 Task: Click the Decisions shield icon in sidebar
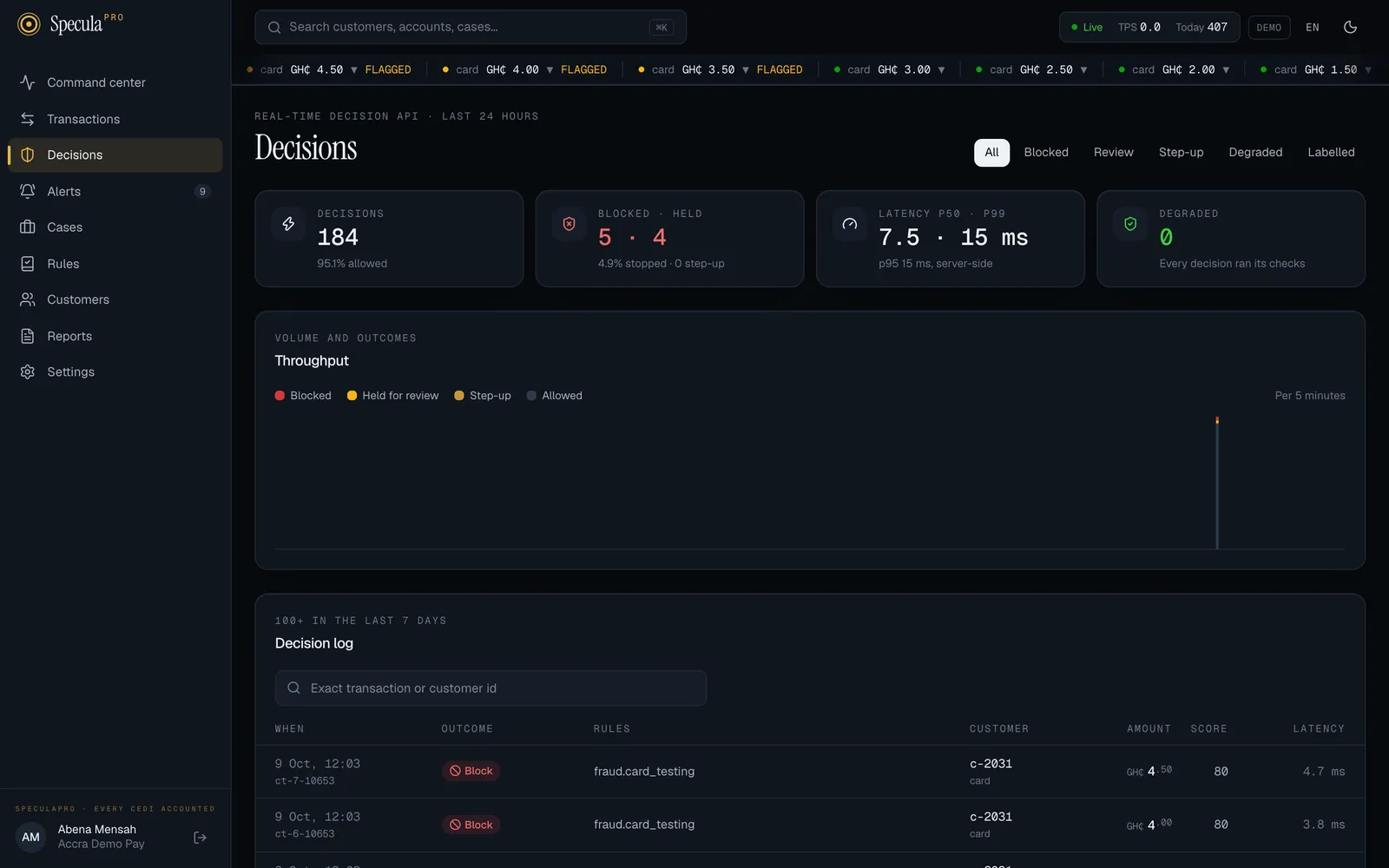[x=28, y=155]
